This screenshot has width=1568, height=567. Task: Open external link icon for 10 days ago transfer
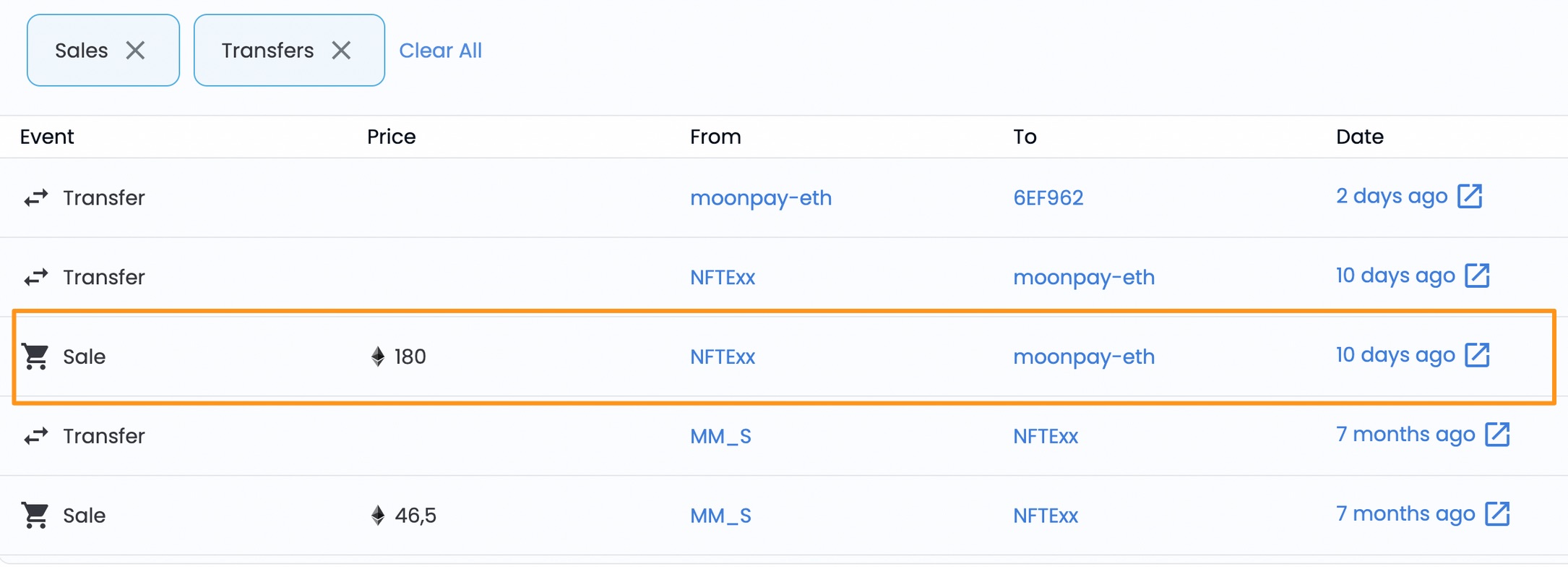1477,276
